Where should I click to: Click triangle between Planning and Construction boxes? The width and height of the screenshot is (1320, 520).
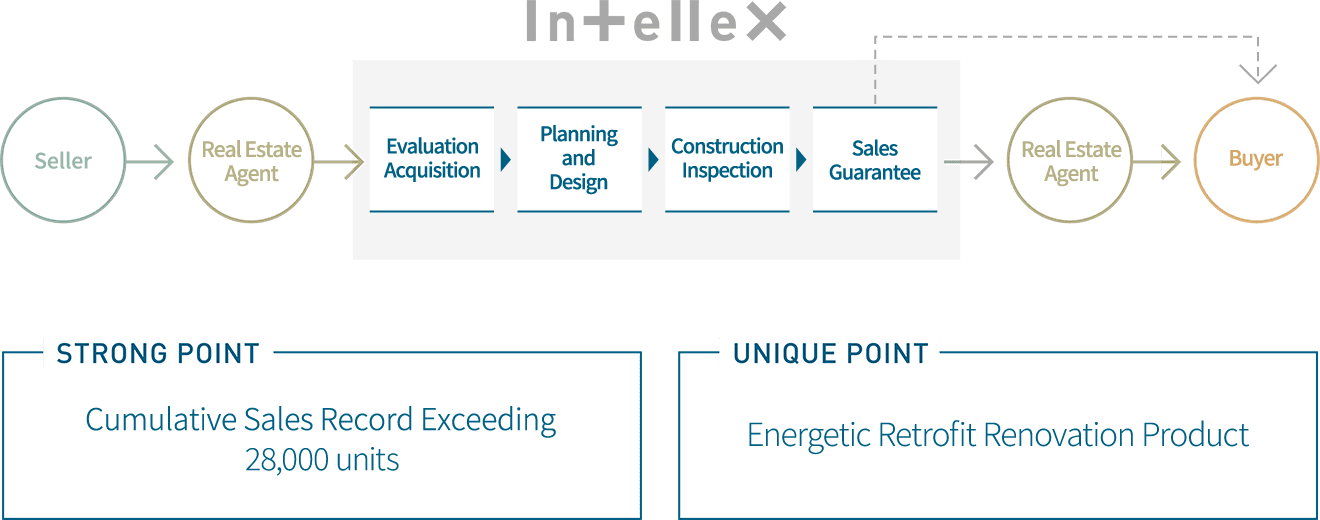click(x=653, y=159)
